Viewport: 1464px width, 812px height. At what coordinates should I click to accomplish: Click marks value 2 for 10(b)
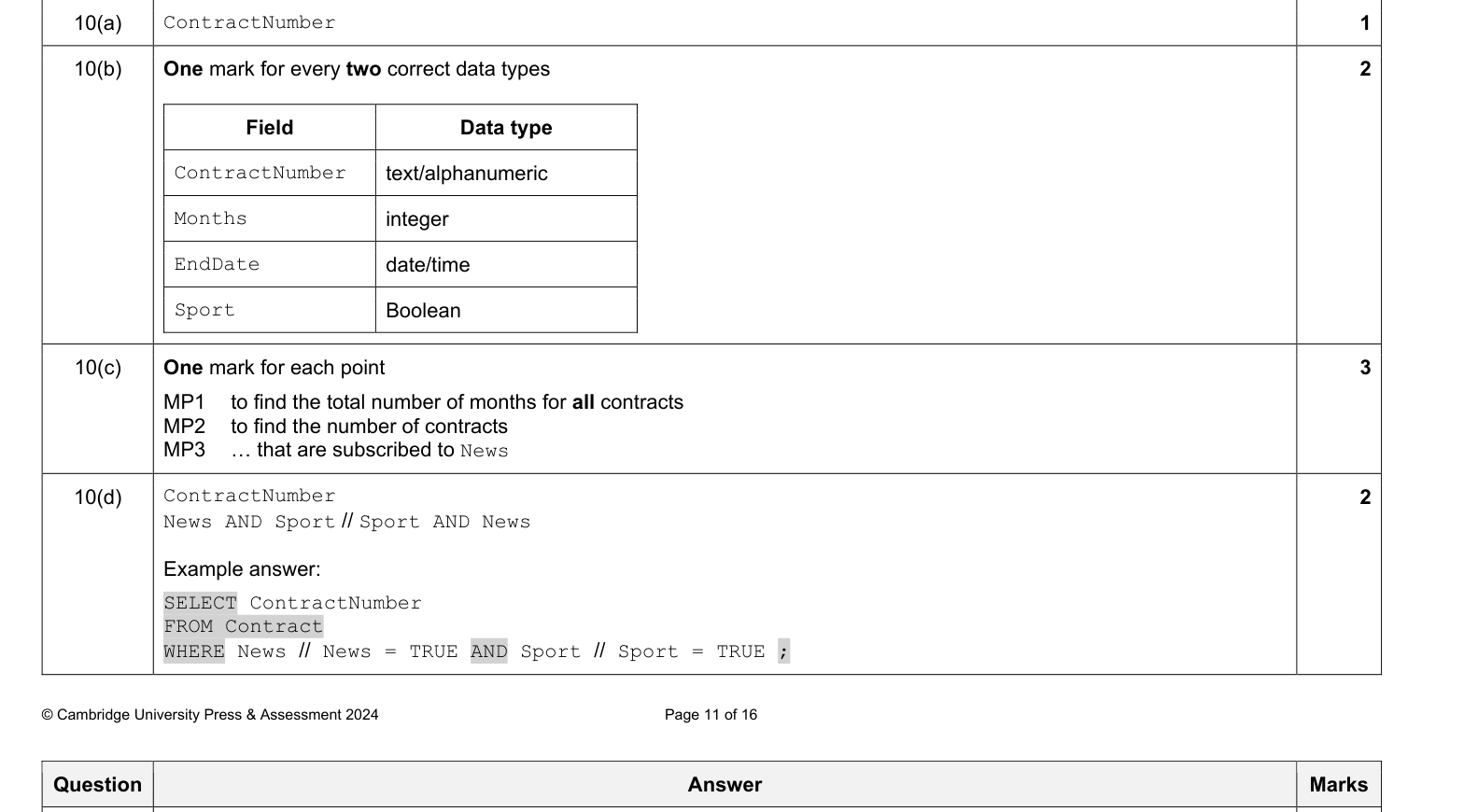click(1365, 69)
